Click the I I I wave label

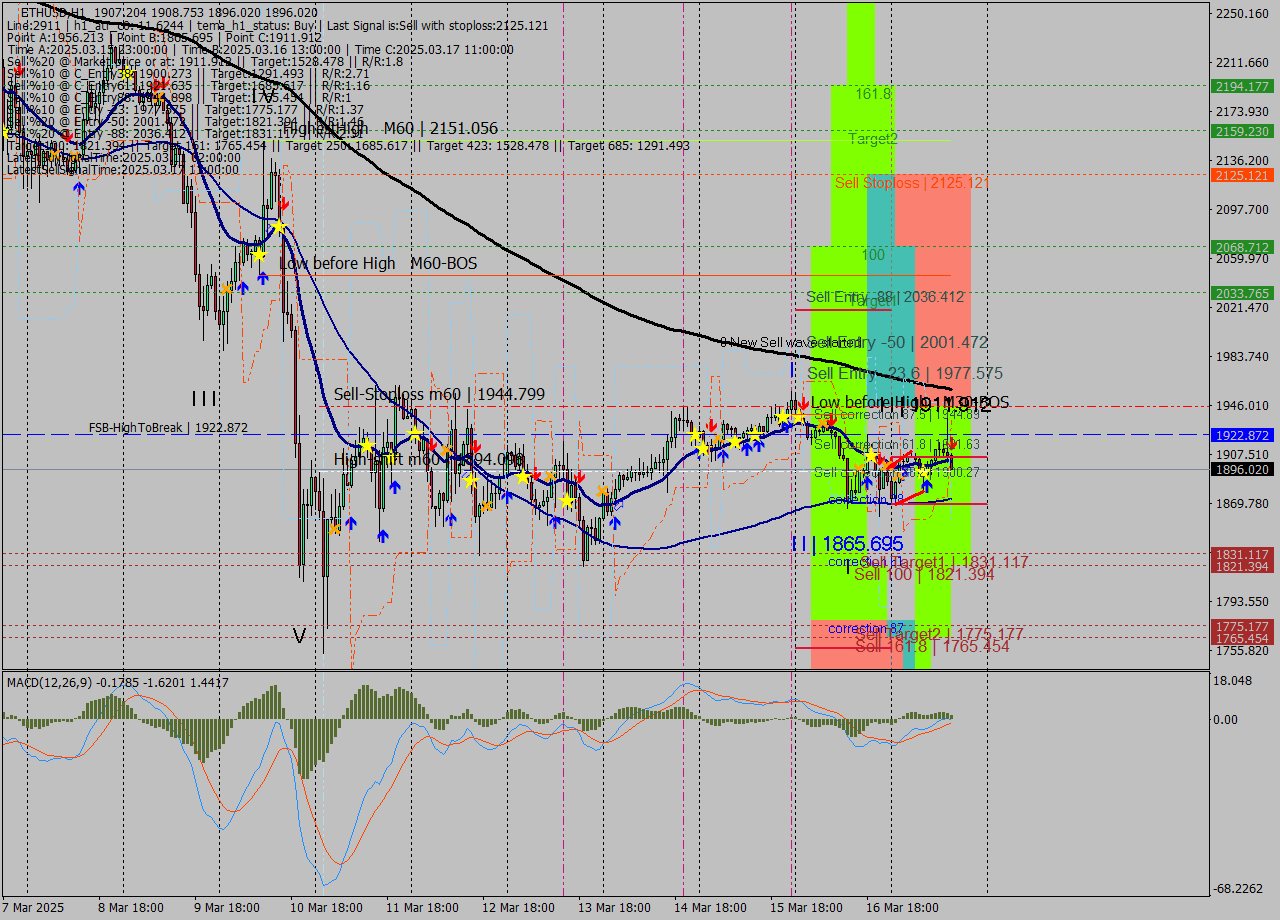(204, 399)
